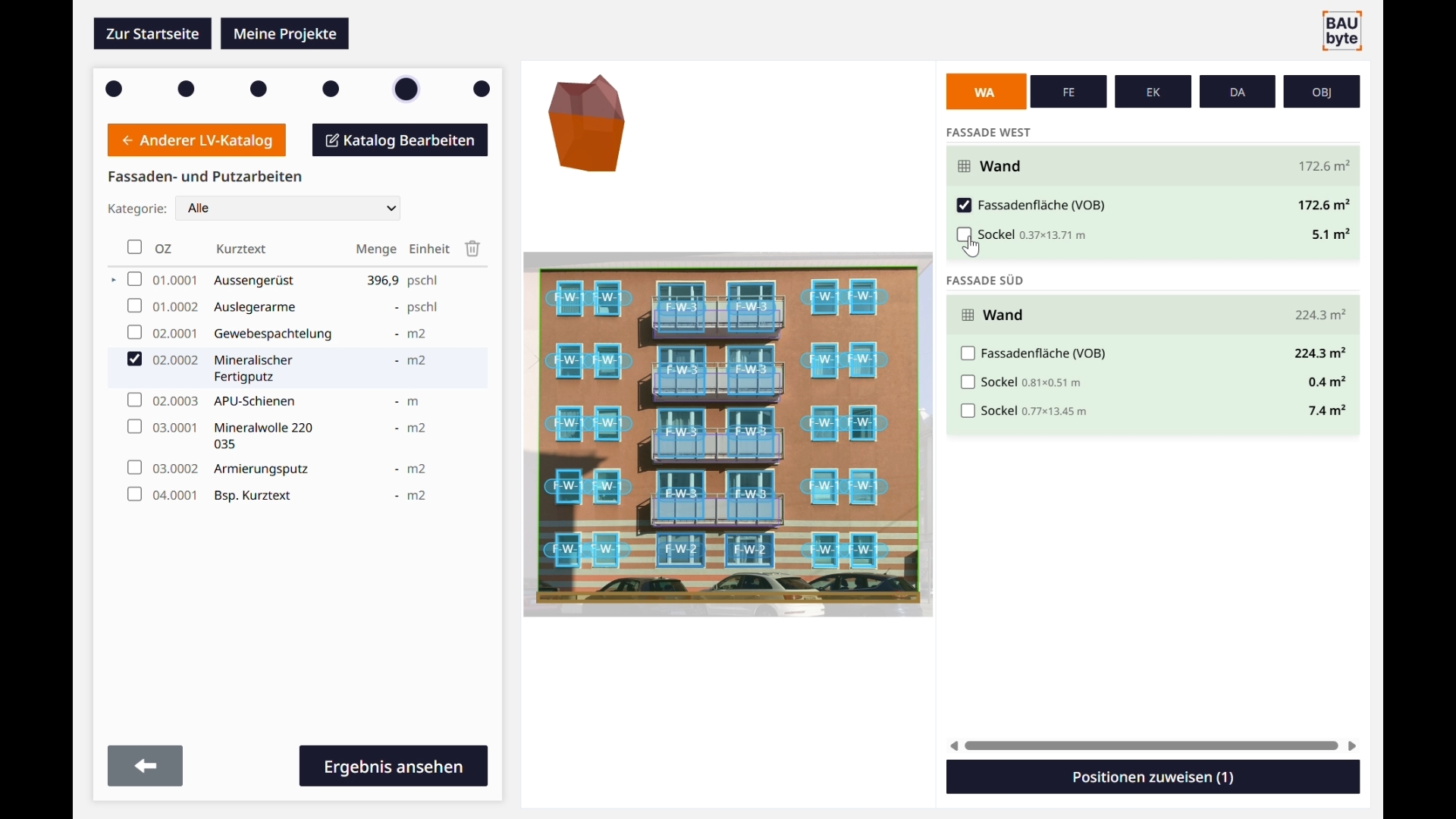This screenshot has width=1456, height=819.
Task: Switch to the OBJ tab
Action: [x=1323, y=93]
